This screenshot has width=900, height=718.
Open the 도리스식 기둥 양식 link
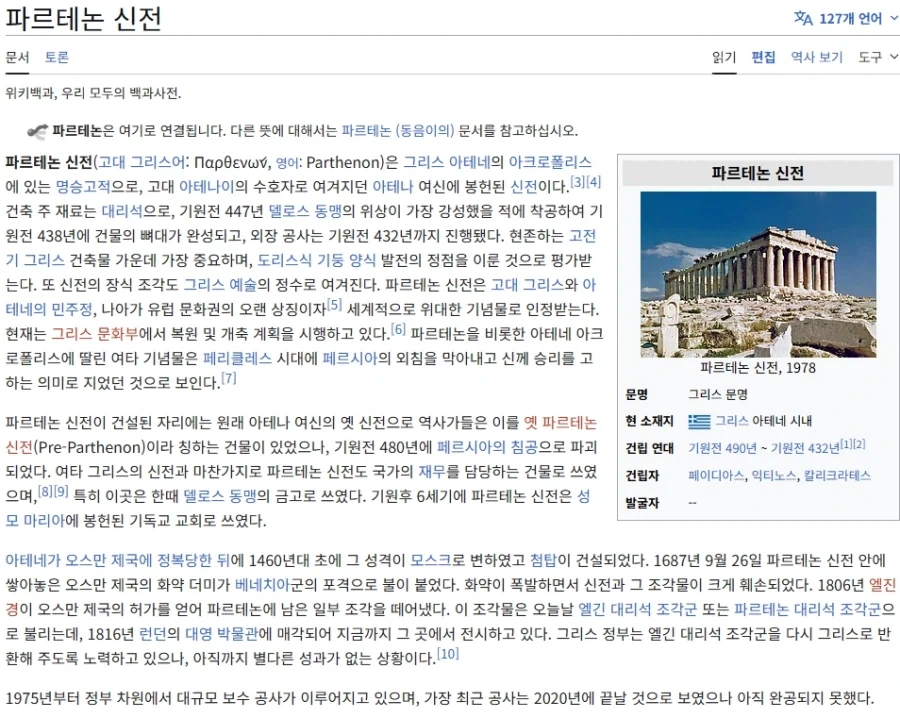tap(316, 260)
